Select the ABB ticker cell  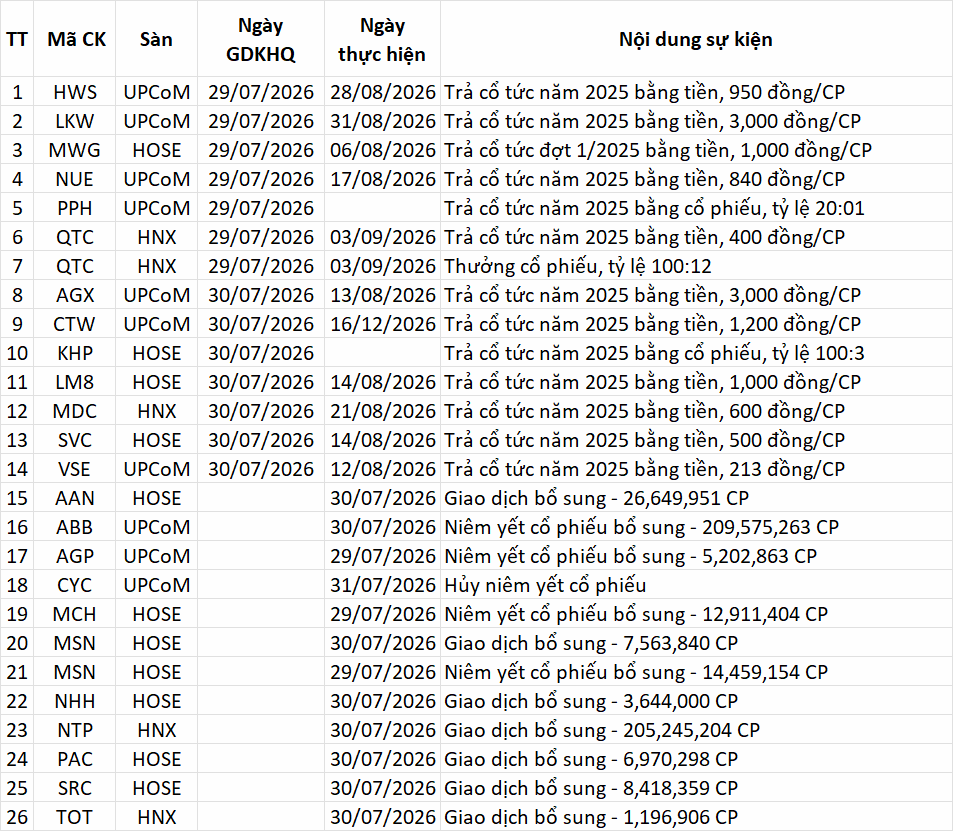75,527
